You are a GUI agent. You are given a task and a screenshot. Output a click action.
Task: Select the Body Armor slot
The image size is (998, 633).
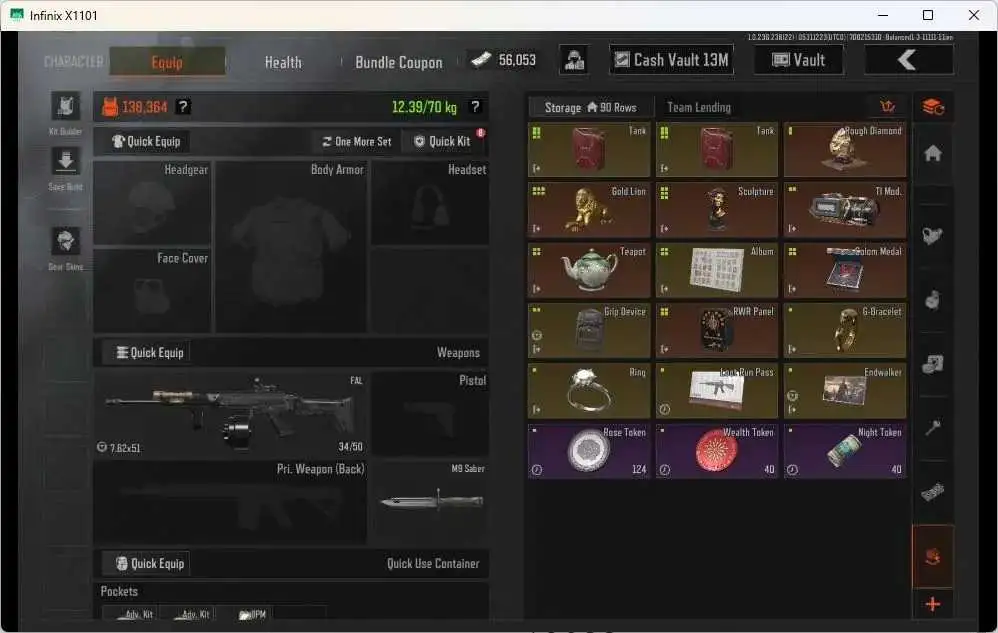[291, 247]
